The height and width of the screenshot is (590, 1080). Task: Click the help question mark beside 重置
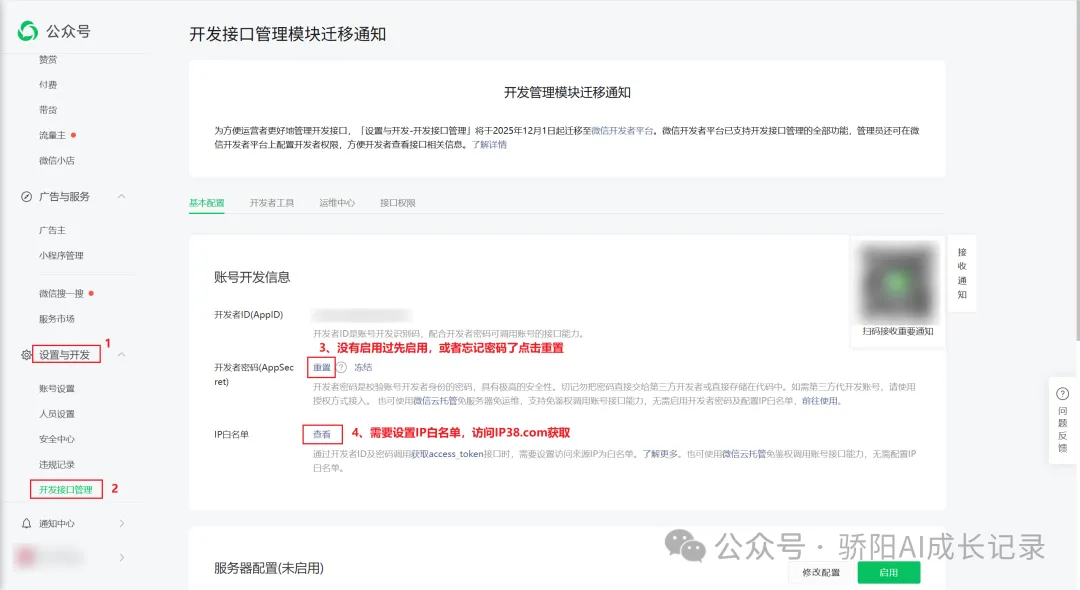342,368
